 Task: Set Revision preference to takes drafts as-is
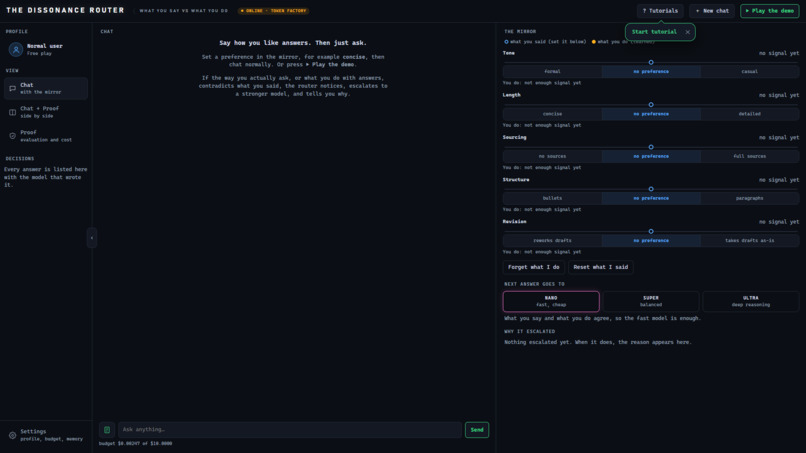pos(749,240)
